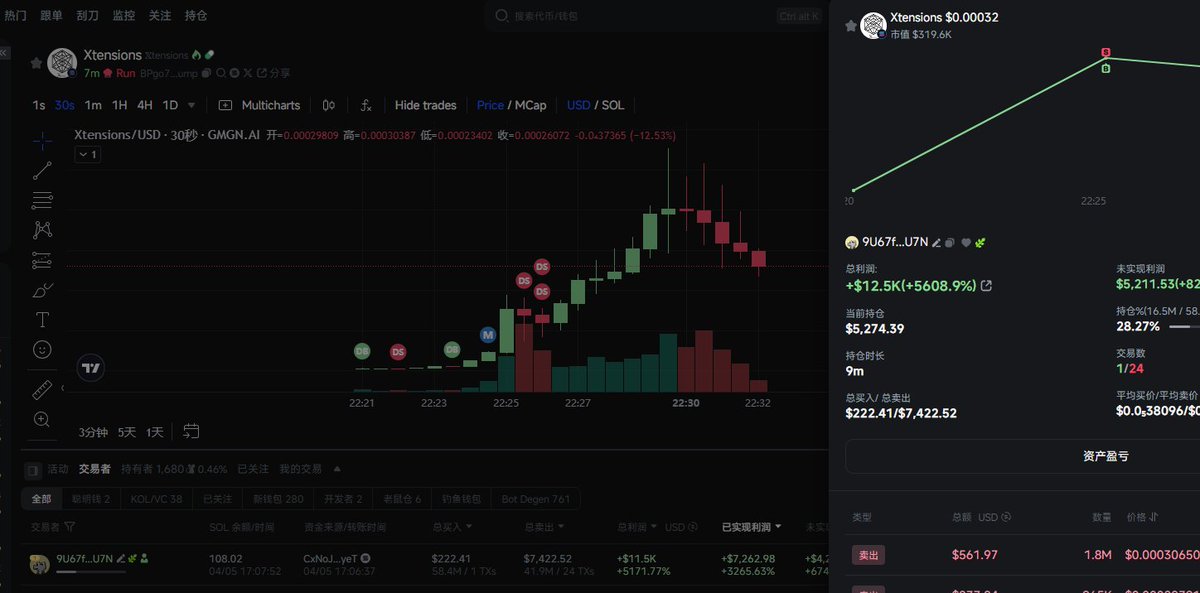
Task: Select the zoom-in tool
Action: pos(42,419)
